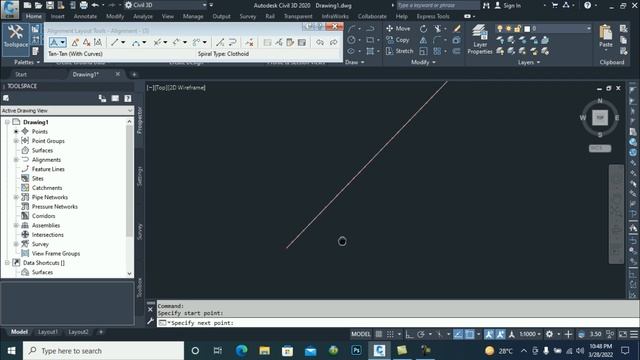The width and height of the screenshot is (640, 360).
Task: Open Tangent-Tangent tool dropdown arrow
Action: pyautogui.click(x=63, y=42)
